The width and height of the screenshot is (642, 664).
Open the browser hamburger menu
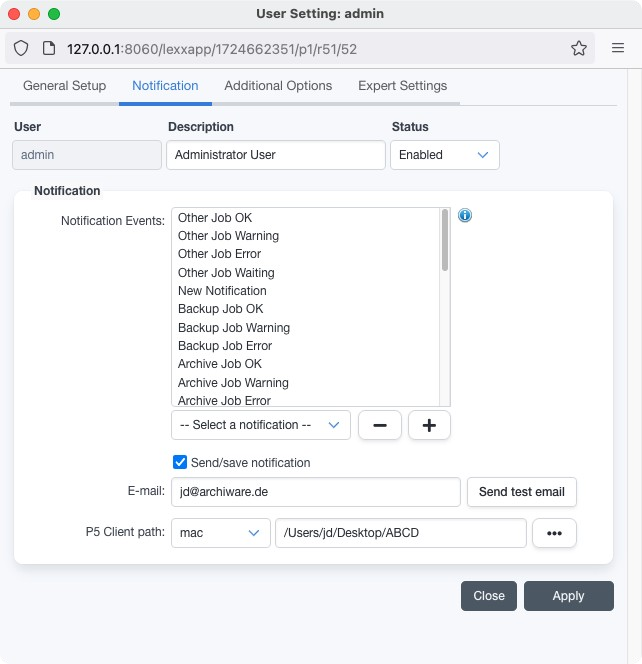618,48
